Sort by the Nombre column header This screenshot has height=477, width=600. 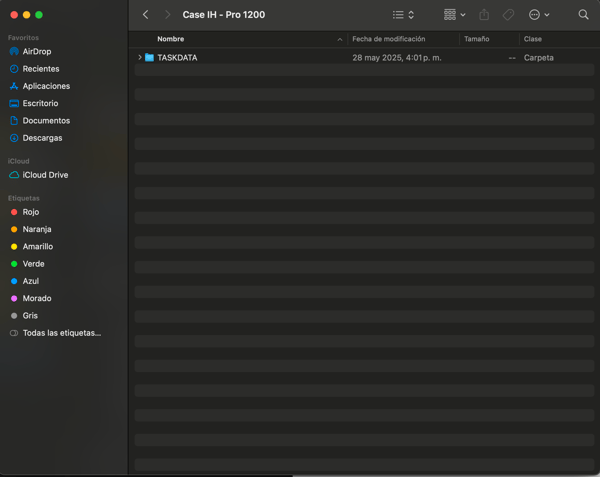171,39
